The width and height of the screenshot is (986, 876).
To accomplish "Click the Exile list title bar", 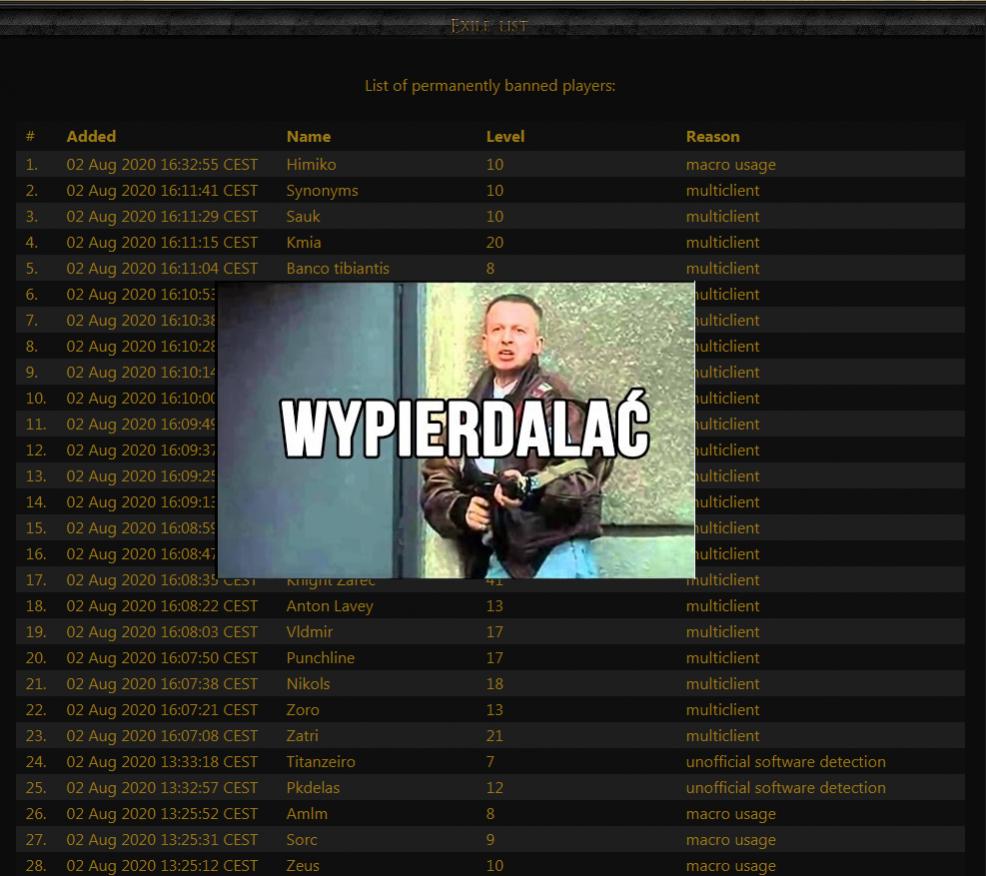I will (x=488, y=25).
